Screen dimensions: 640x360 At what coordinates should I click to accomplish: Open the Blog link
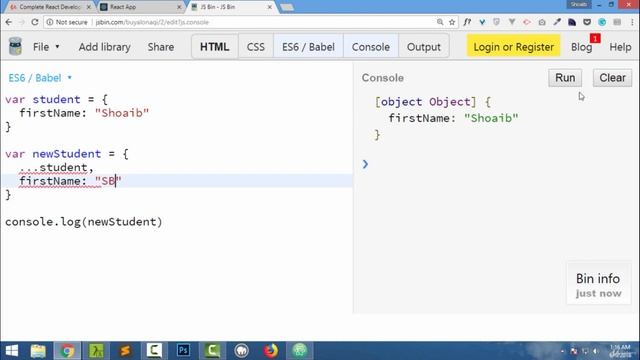point(581,47)
